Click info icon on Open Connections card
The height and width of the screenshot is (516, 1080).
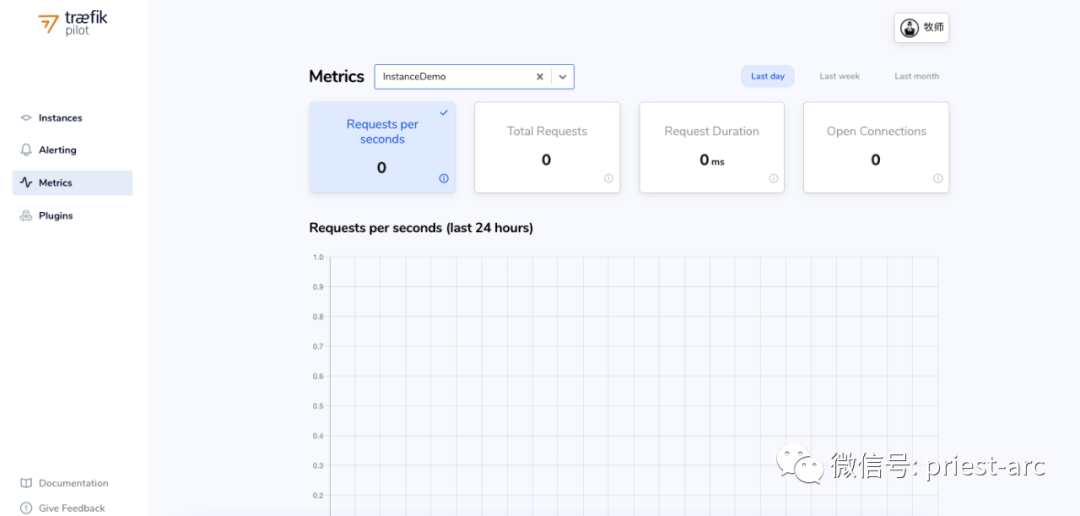tap(938, 179)
